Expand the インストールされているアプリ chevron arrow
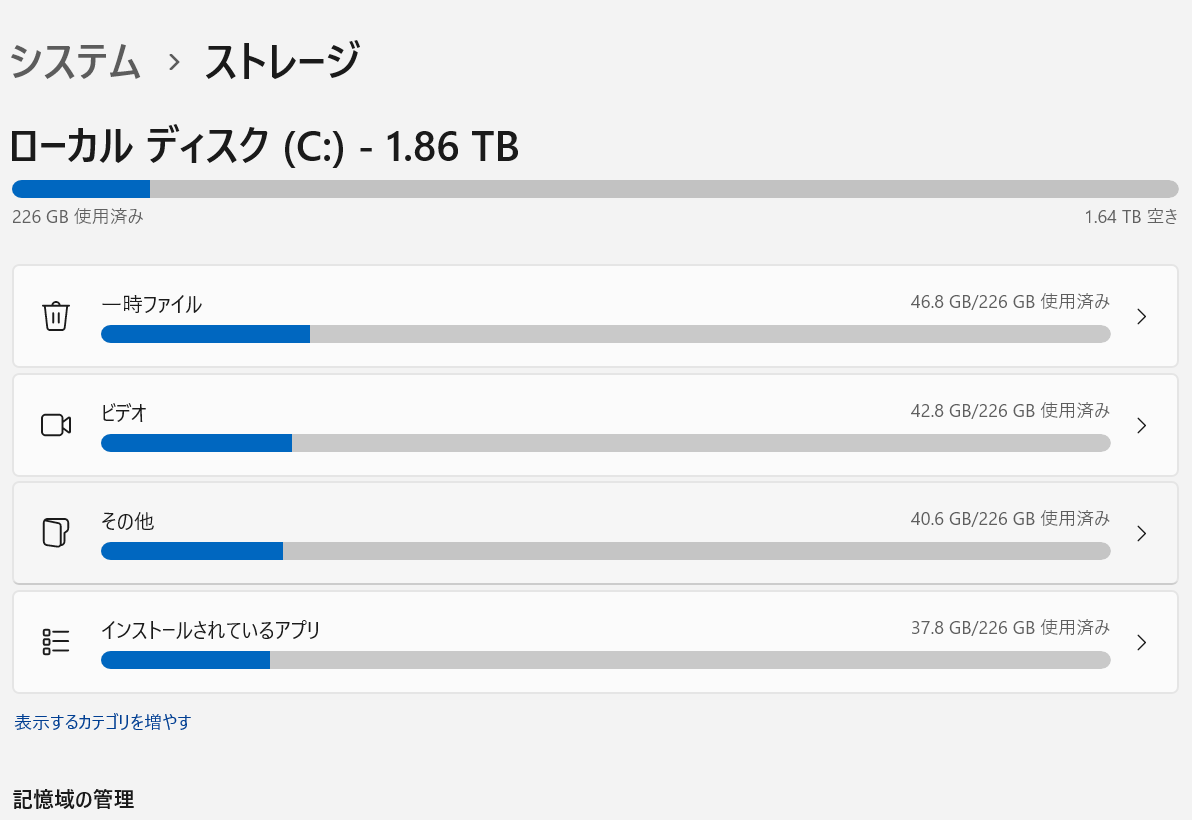1192x820 pixels. pyautogui.click(x=1141, y=642)
